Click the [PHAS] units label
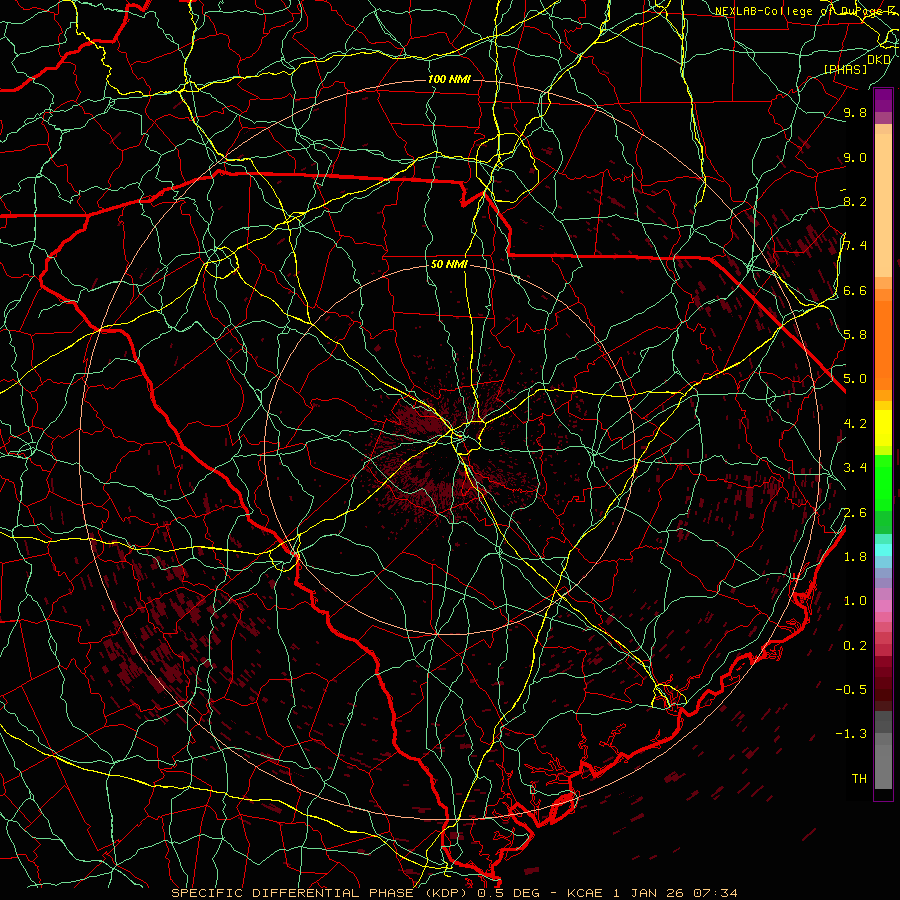 845,69
